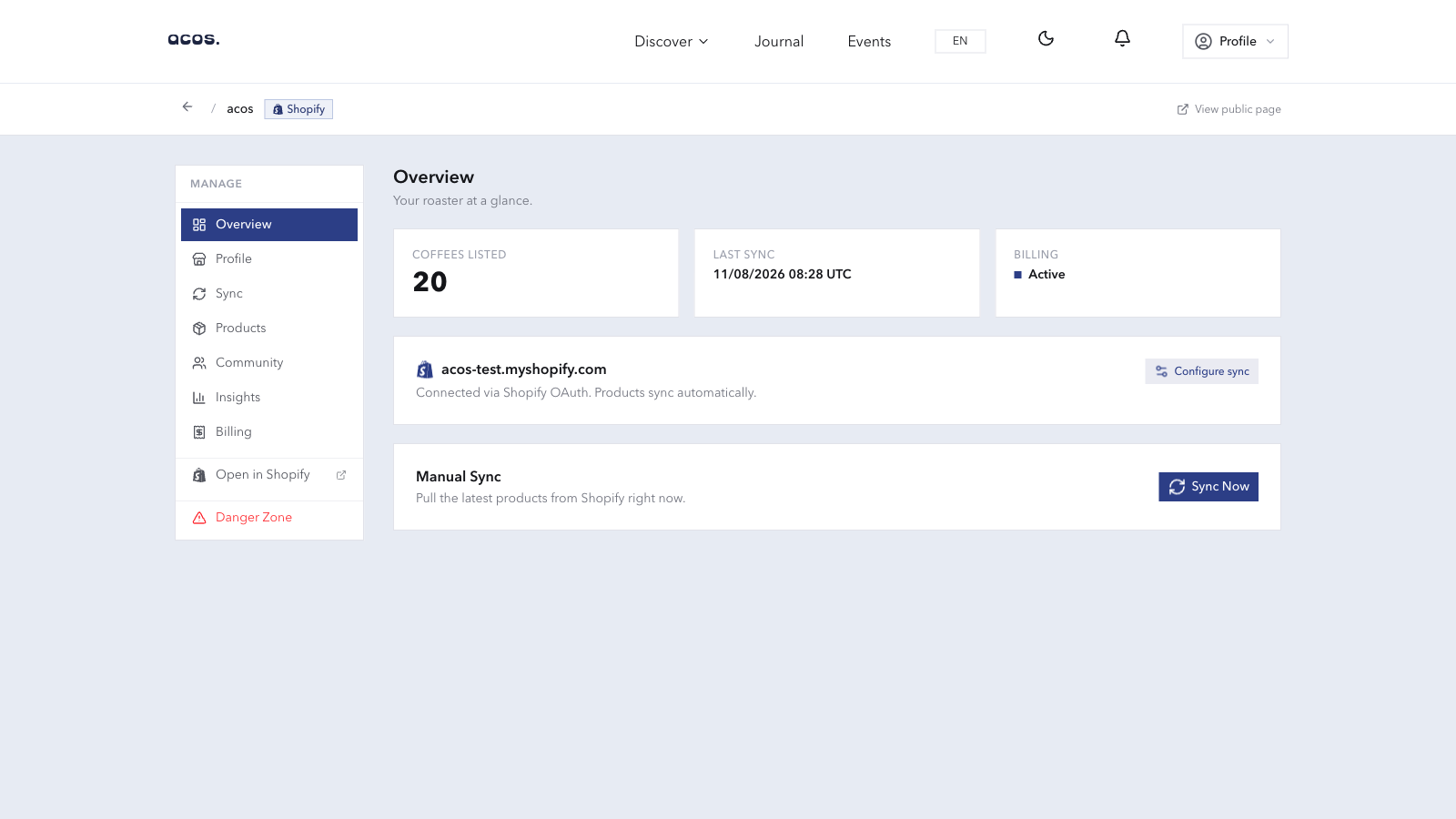Viewport: 1456px width, 819px height.
Task: Click the Manual Sync heading
Action: pyautogui.click(x=459, y=477)
